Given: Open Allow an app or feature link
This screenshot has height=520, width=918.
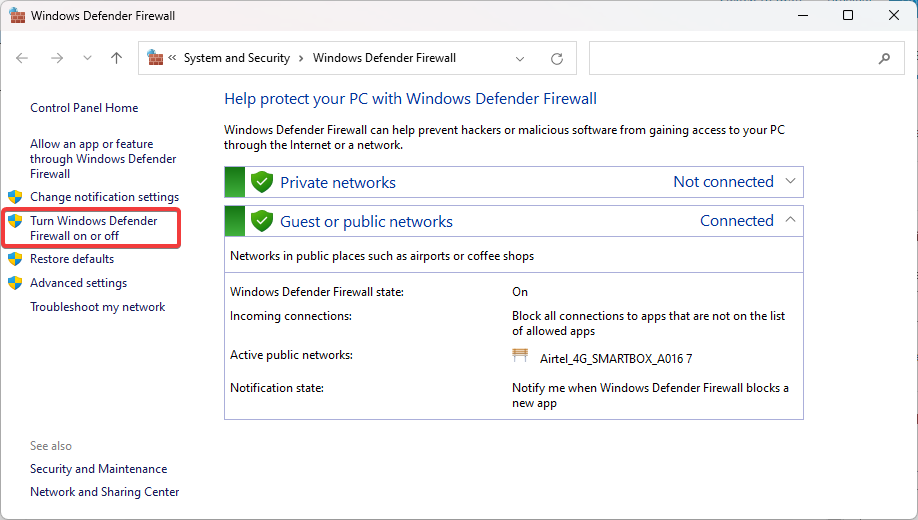Looking at the screenshot, I should point(103,159).
